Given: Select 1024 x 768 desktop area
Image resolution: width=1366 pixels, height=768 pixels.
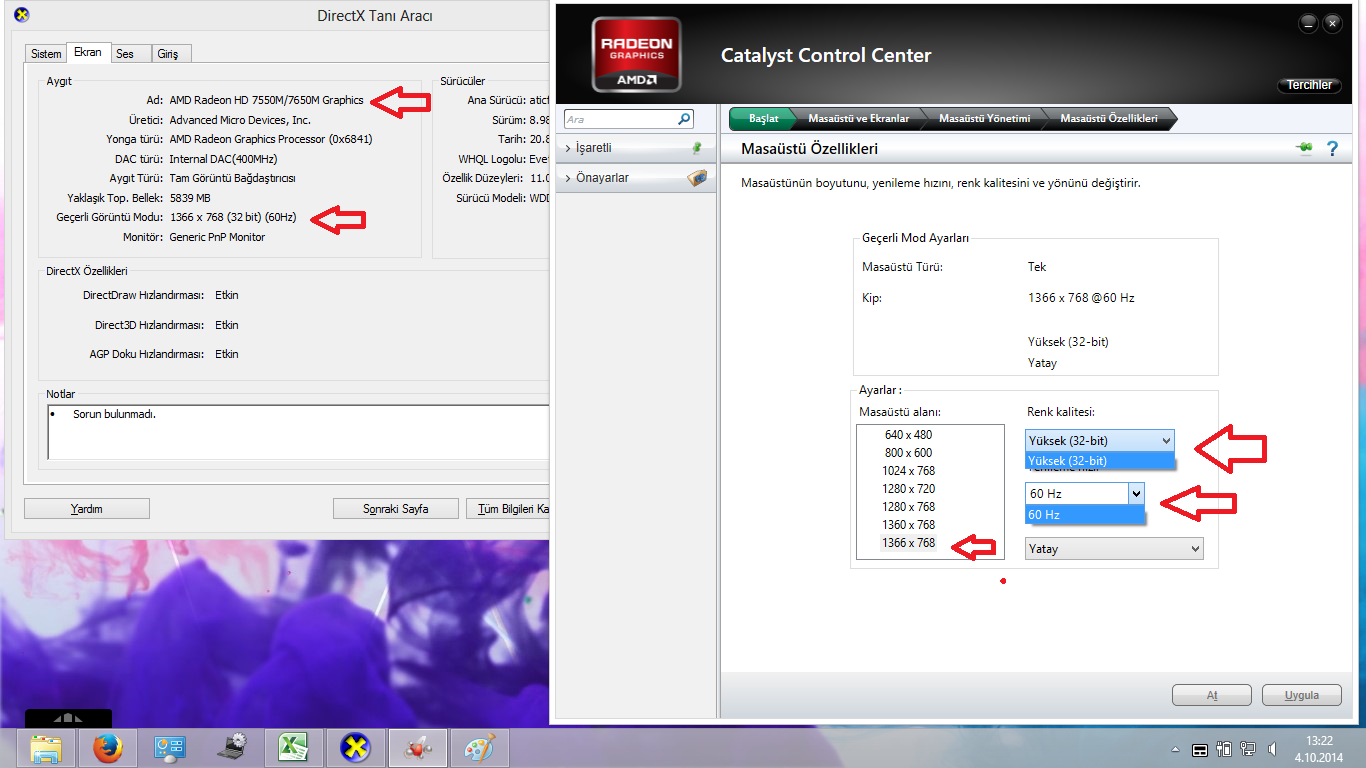Looking at the screenshot, I should 908,471.
